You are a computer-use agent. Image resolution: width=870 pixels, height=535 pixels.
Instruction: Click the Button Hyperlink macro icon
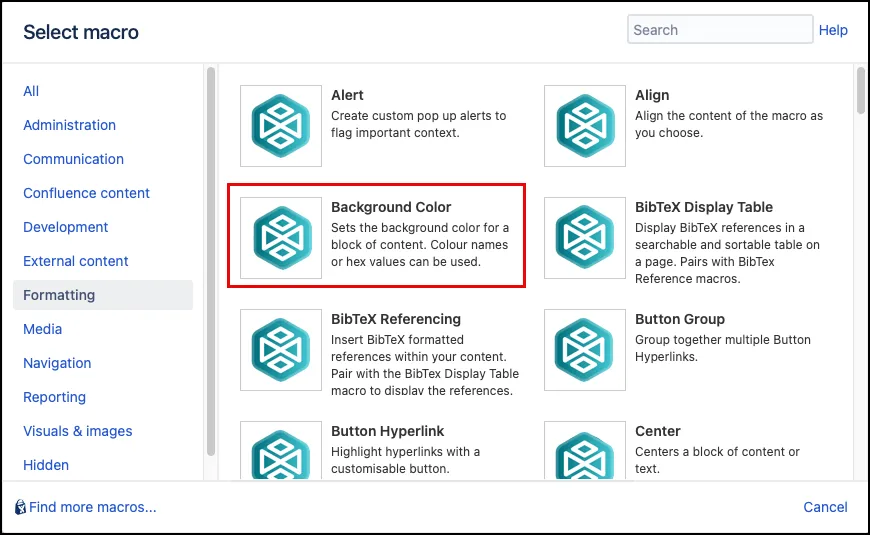281,450
